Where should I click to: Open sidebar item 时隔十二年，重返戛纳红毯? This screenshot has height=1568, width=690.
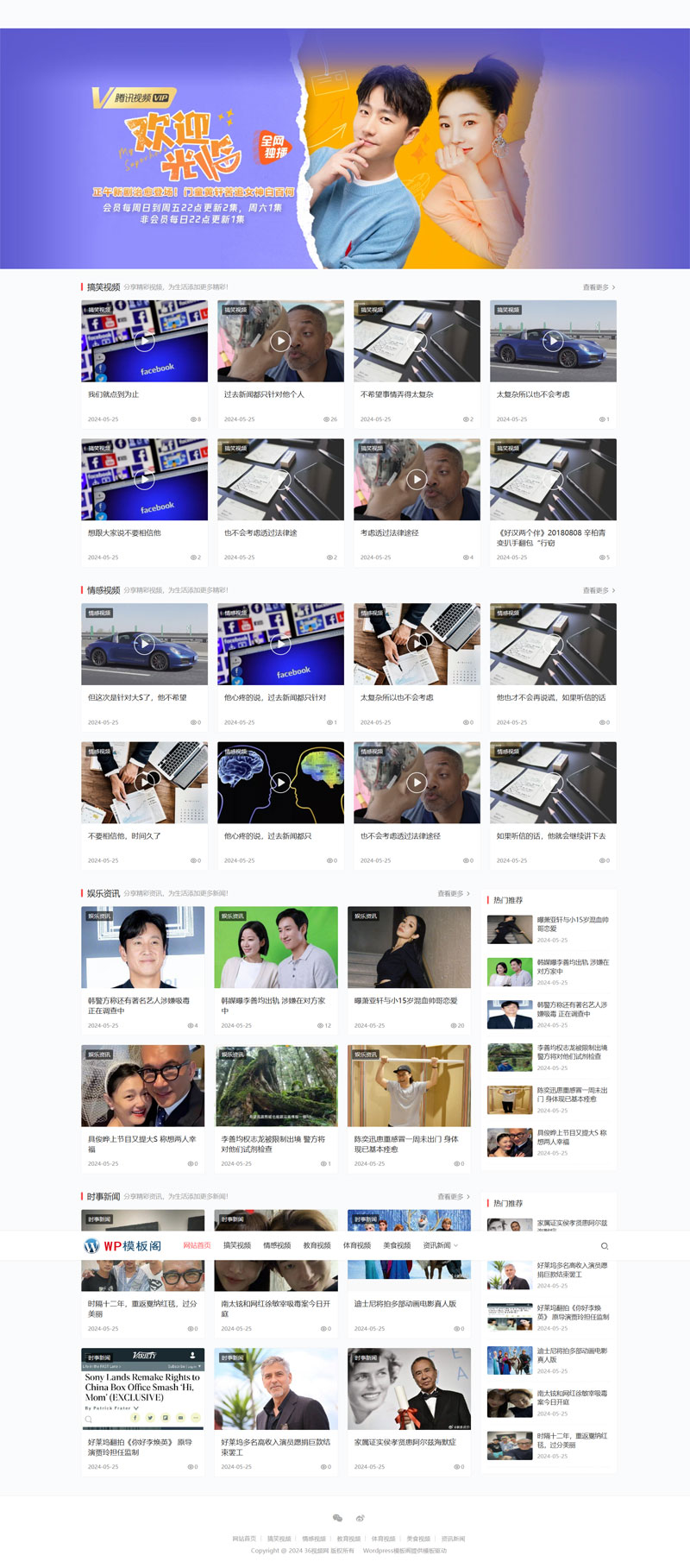(x=573, y=1440)
